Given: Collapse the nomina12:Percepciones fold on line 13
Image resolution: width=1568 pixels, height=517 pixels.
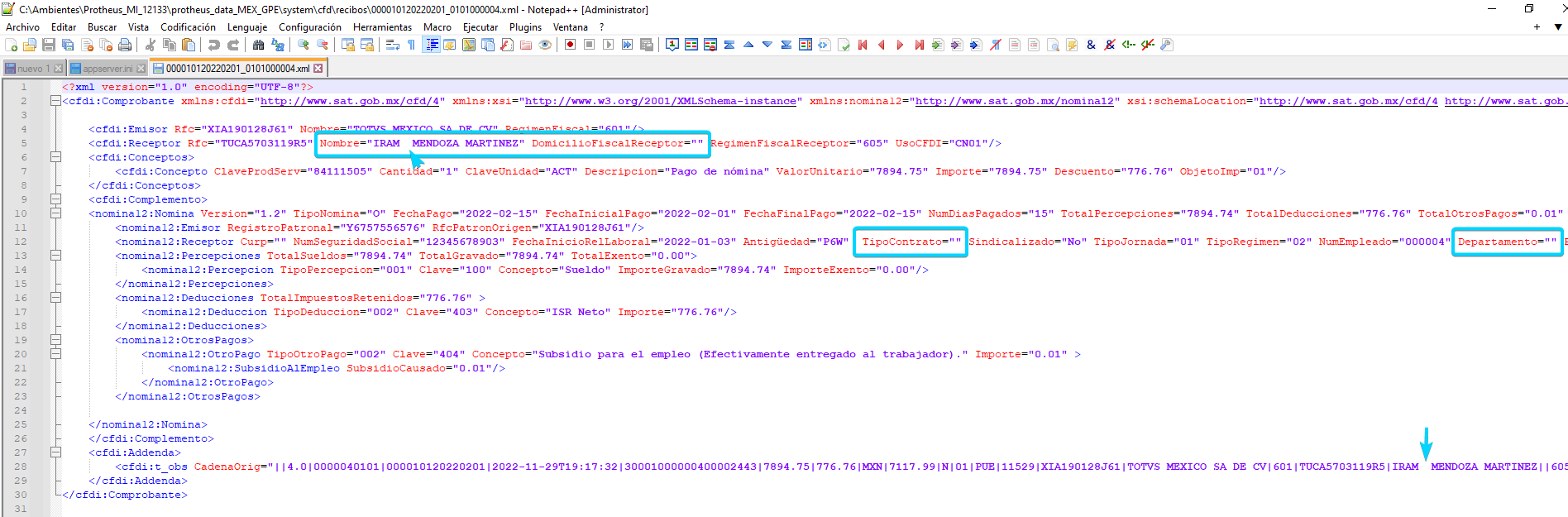Looking at the screenshot, I should (x=55, y=256).
